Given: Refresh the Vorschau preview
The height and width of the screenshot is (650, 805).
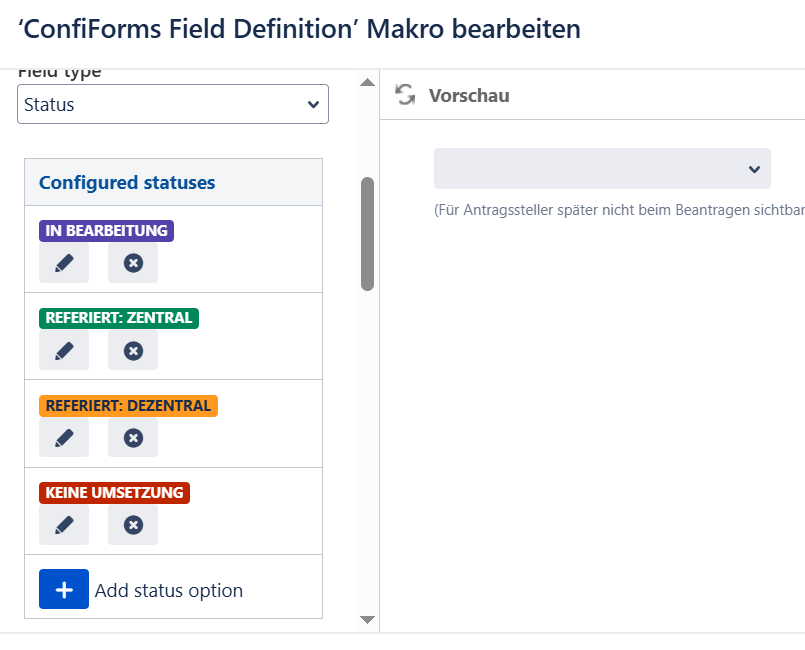Looking at the screenshot, I should [405, 95].
